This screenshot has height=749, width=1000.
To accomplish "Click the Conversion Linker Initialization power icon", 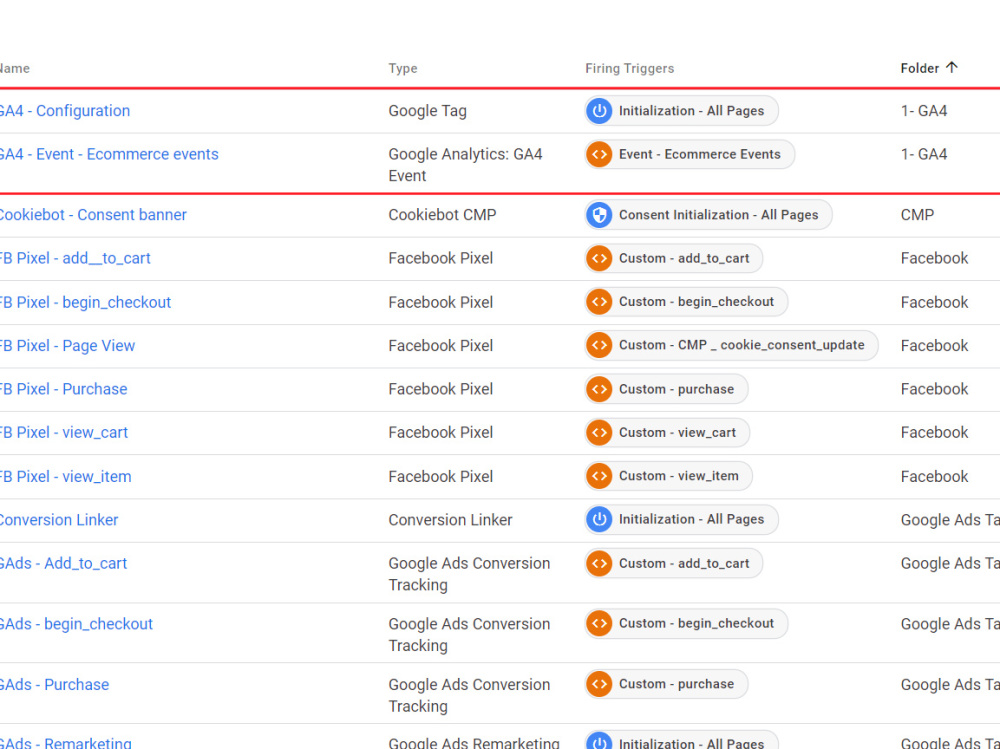I will click(599, 519).
